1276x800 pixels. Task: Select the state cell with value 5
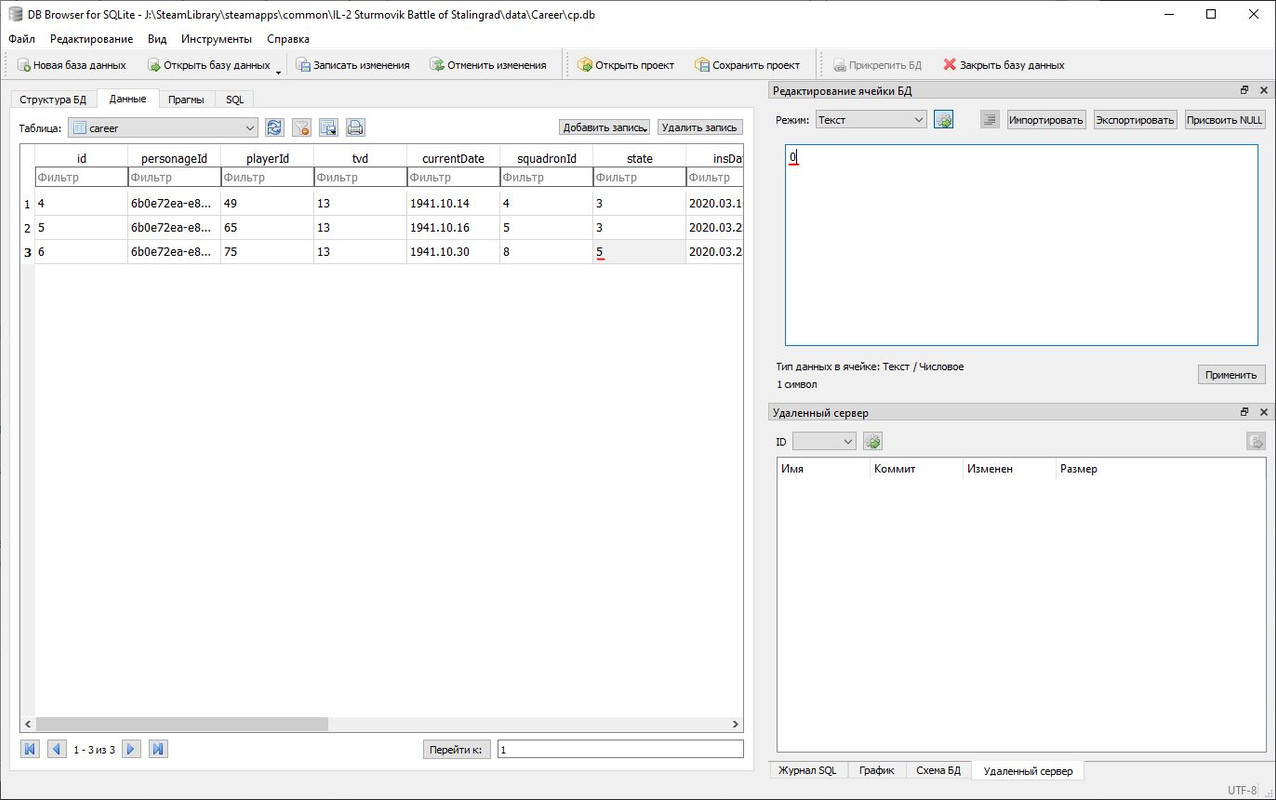(x=639, y=252)
